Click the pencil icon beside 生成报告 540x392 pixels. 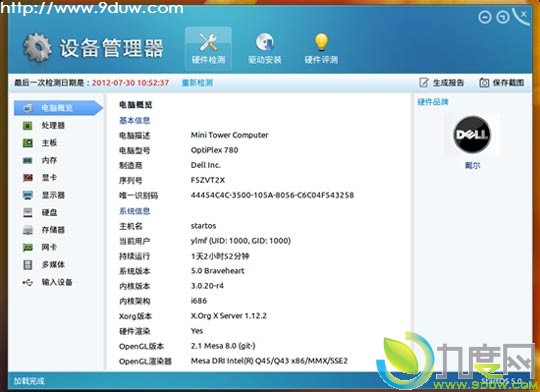tap(424, 83)
